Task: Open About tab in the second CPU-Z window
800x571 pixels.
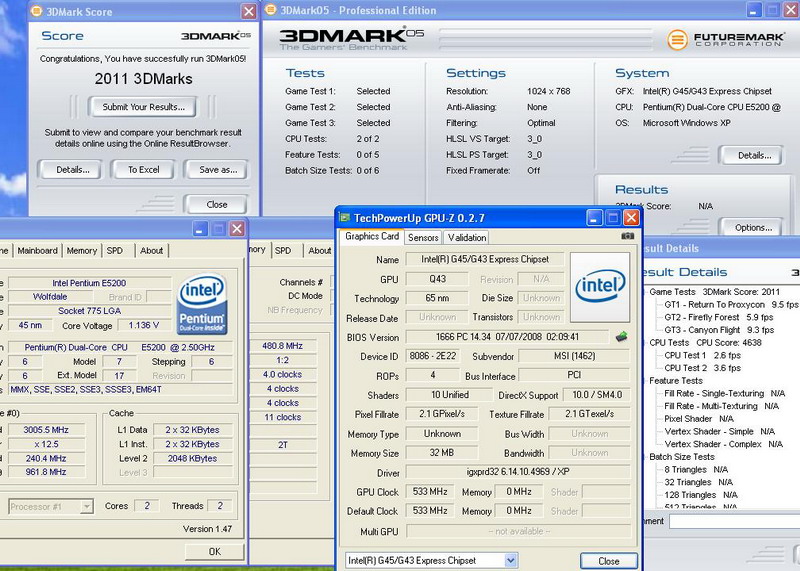Action: (x=319, y=251)
